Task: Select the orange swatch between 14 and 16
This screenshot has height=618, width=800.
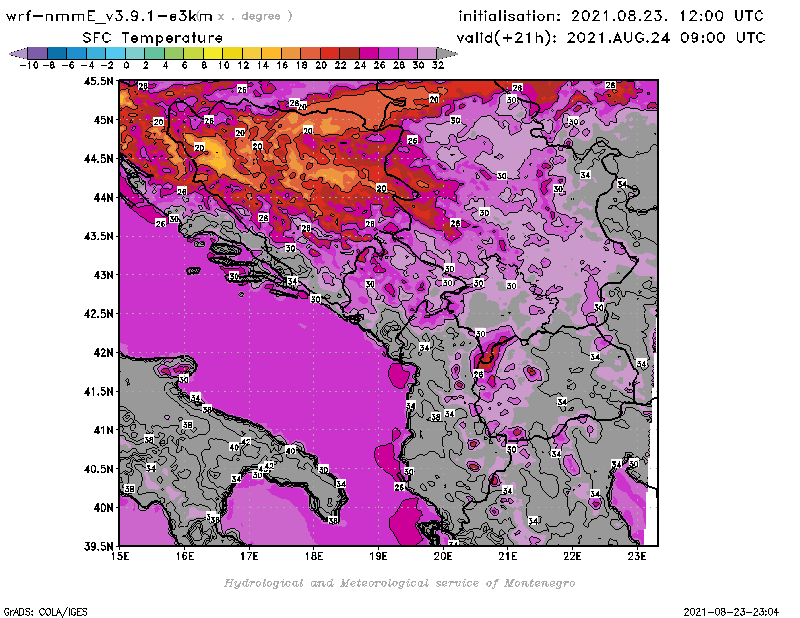Action: [x=271, y=53]
